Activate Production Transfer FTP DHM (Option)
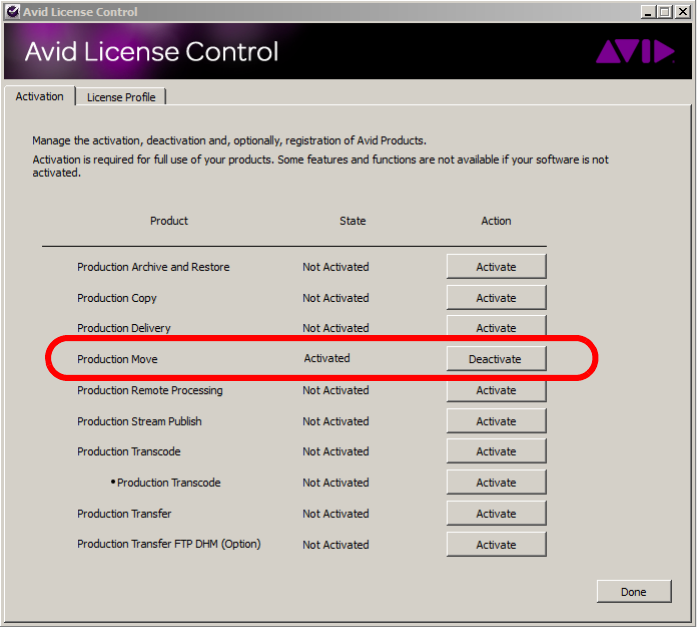Viewport: 697px width, 627px height. coord(496,544)
